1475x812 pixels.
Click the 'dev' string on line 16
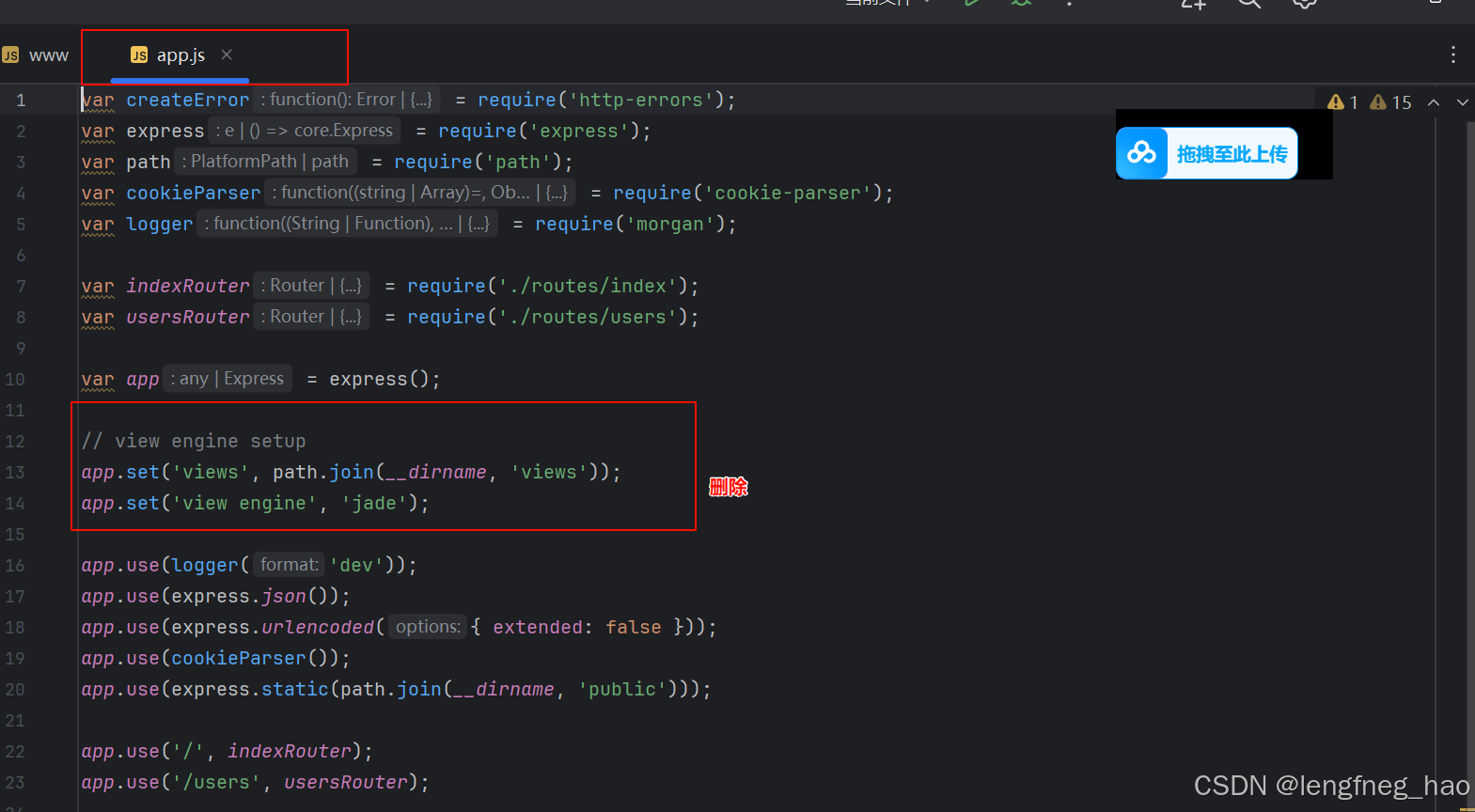click(x=357, y=565)
